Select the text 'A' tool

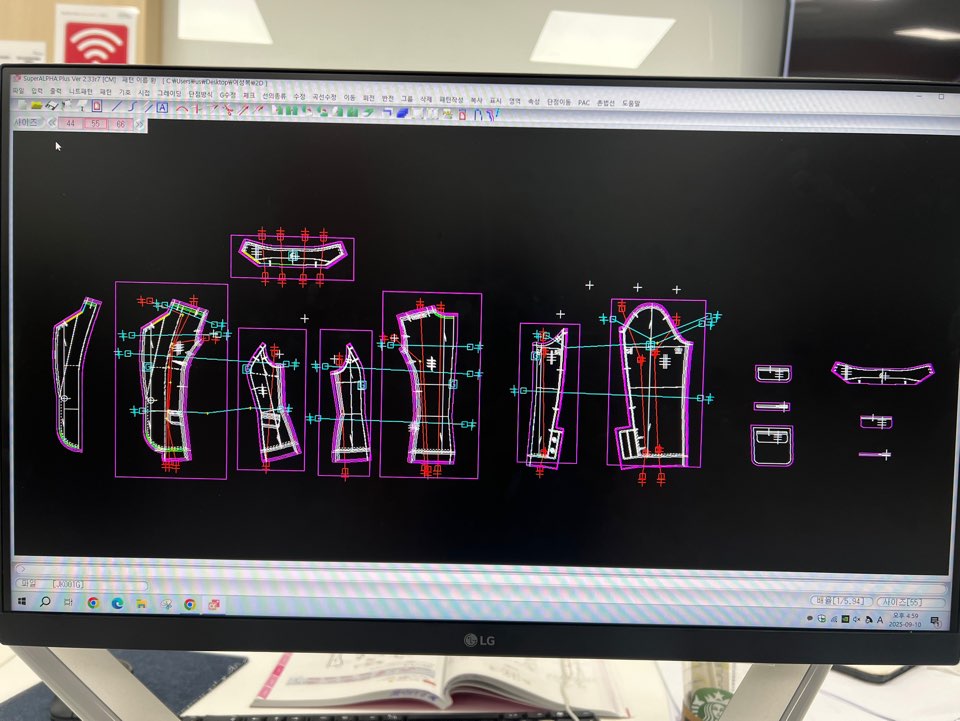[x=163, y=106]
